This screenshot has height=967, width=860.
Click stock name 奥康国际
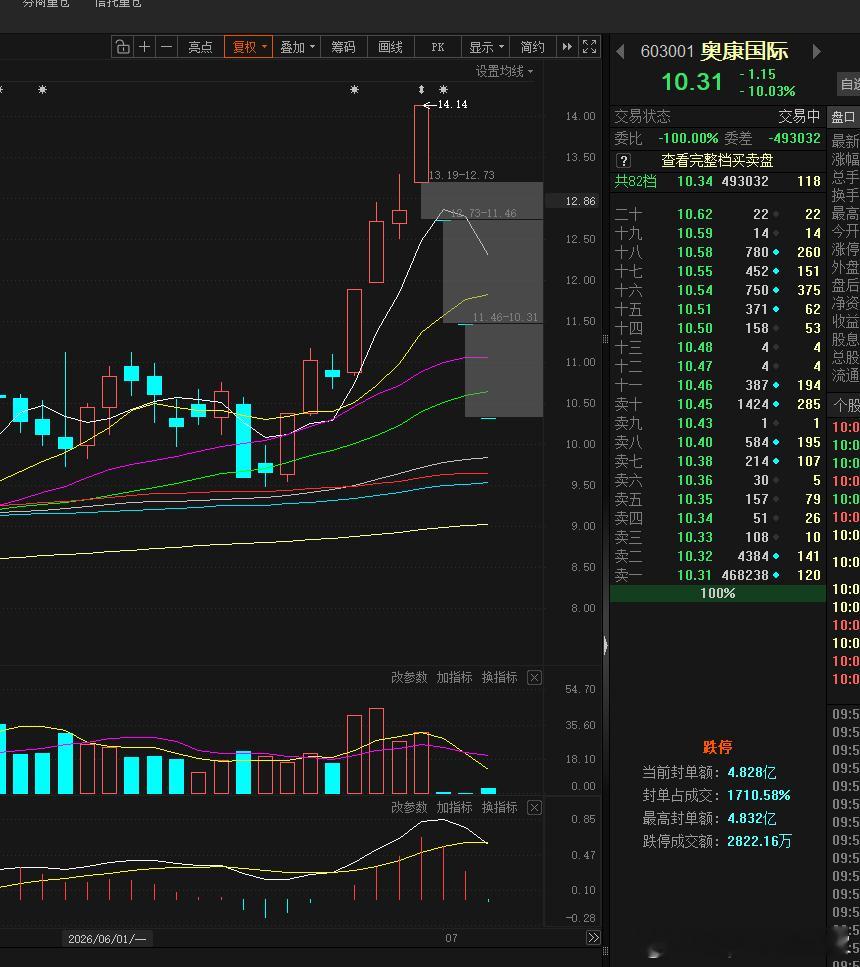pos(744,51)
